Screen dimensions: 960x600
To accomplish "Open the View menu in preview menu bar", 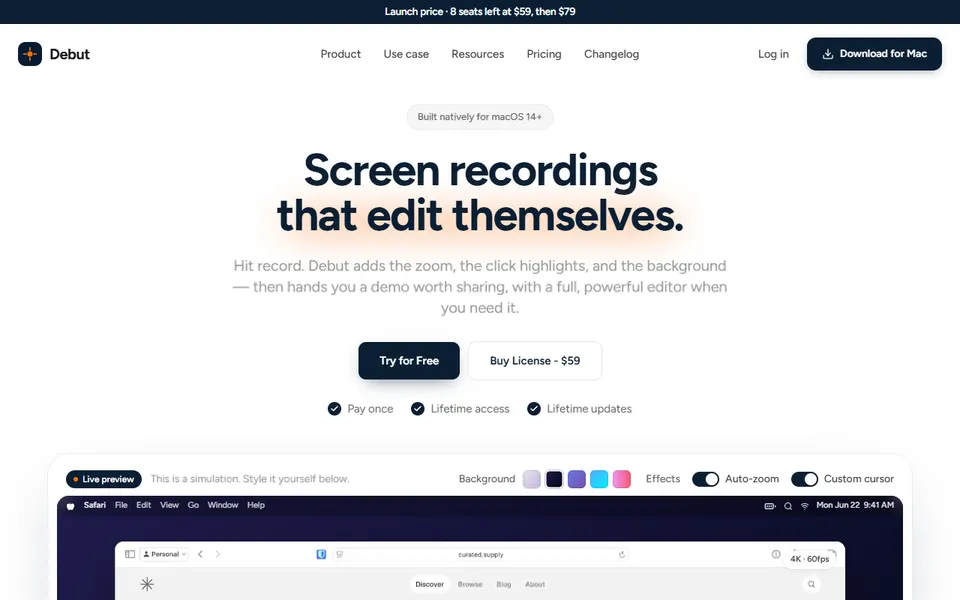I will pos(169,505).
